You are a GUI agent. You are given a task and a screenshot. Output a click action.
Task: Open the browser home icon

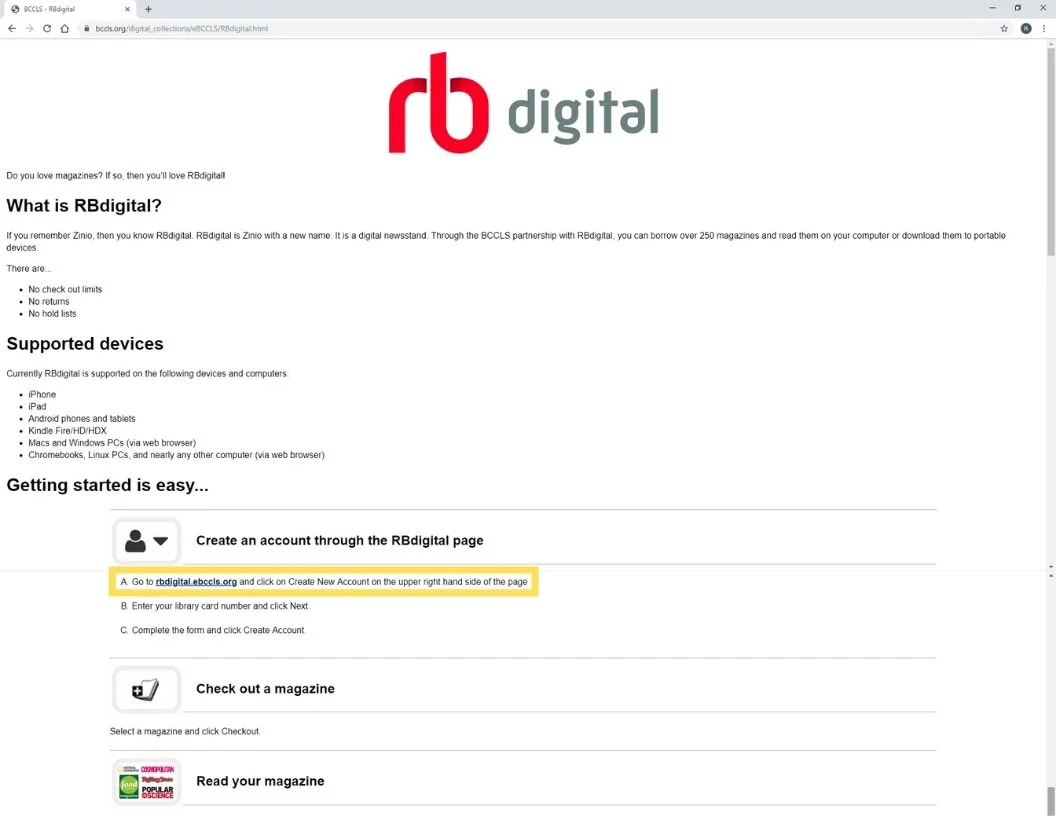pos(65,28)
